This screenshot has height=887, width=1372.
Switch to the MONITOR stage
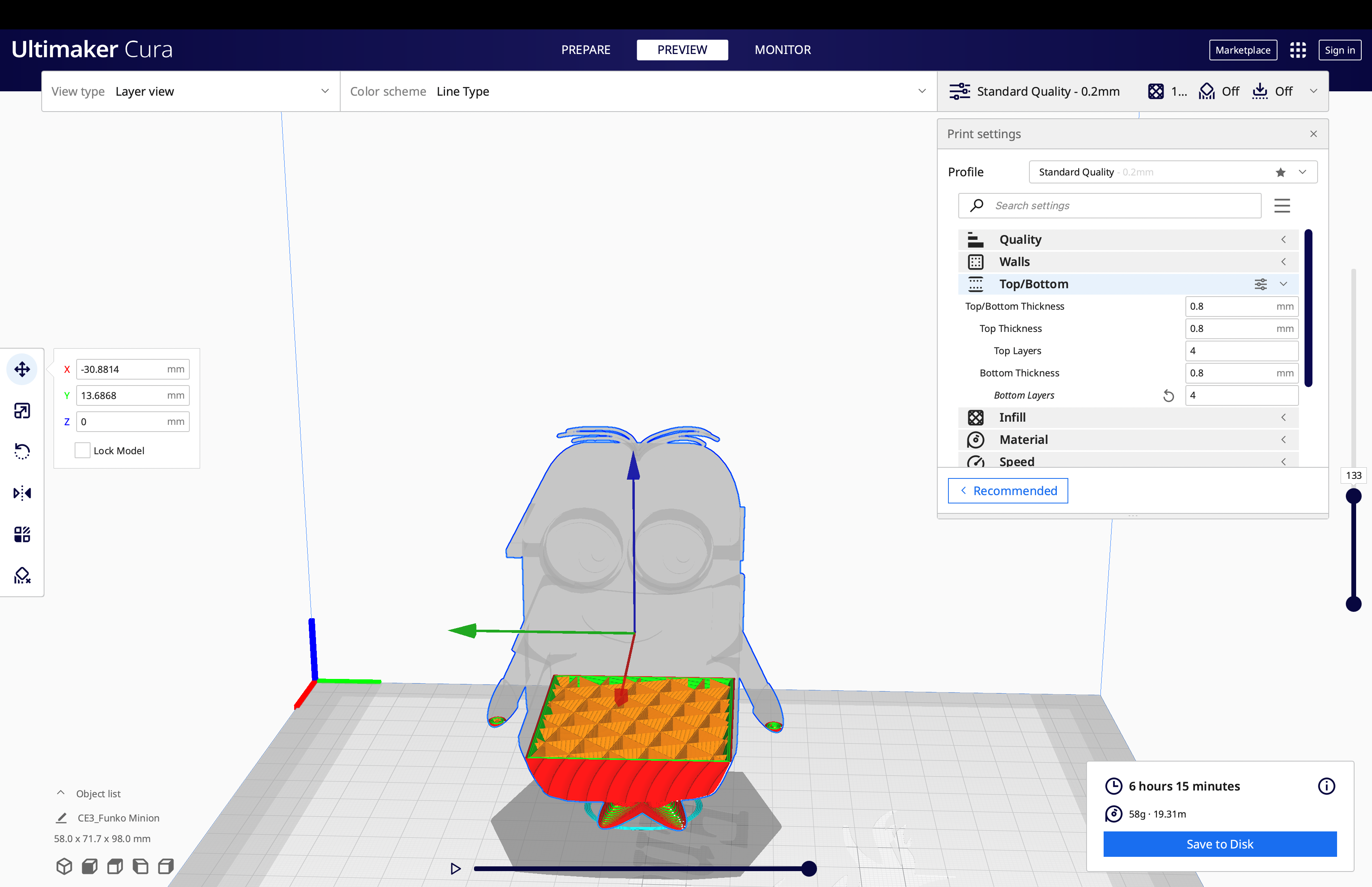[782, 50]
